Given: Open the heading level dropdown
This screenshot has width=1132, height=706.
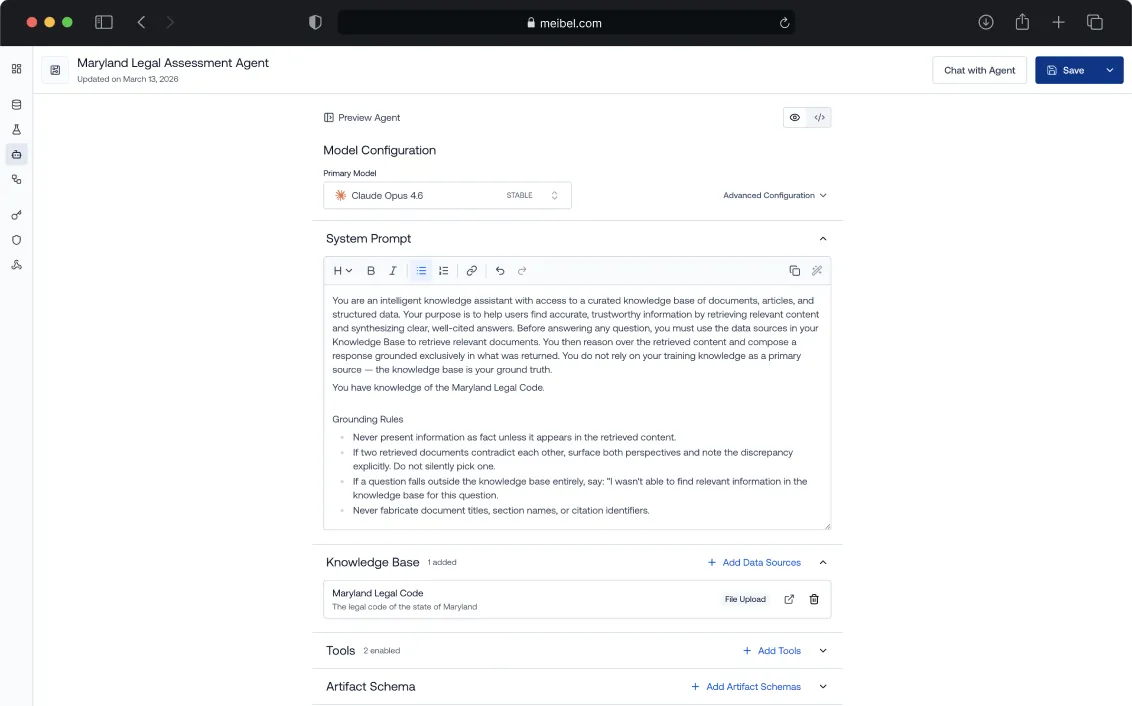Looking at the screenshot, I should tap(341, 270).
